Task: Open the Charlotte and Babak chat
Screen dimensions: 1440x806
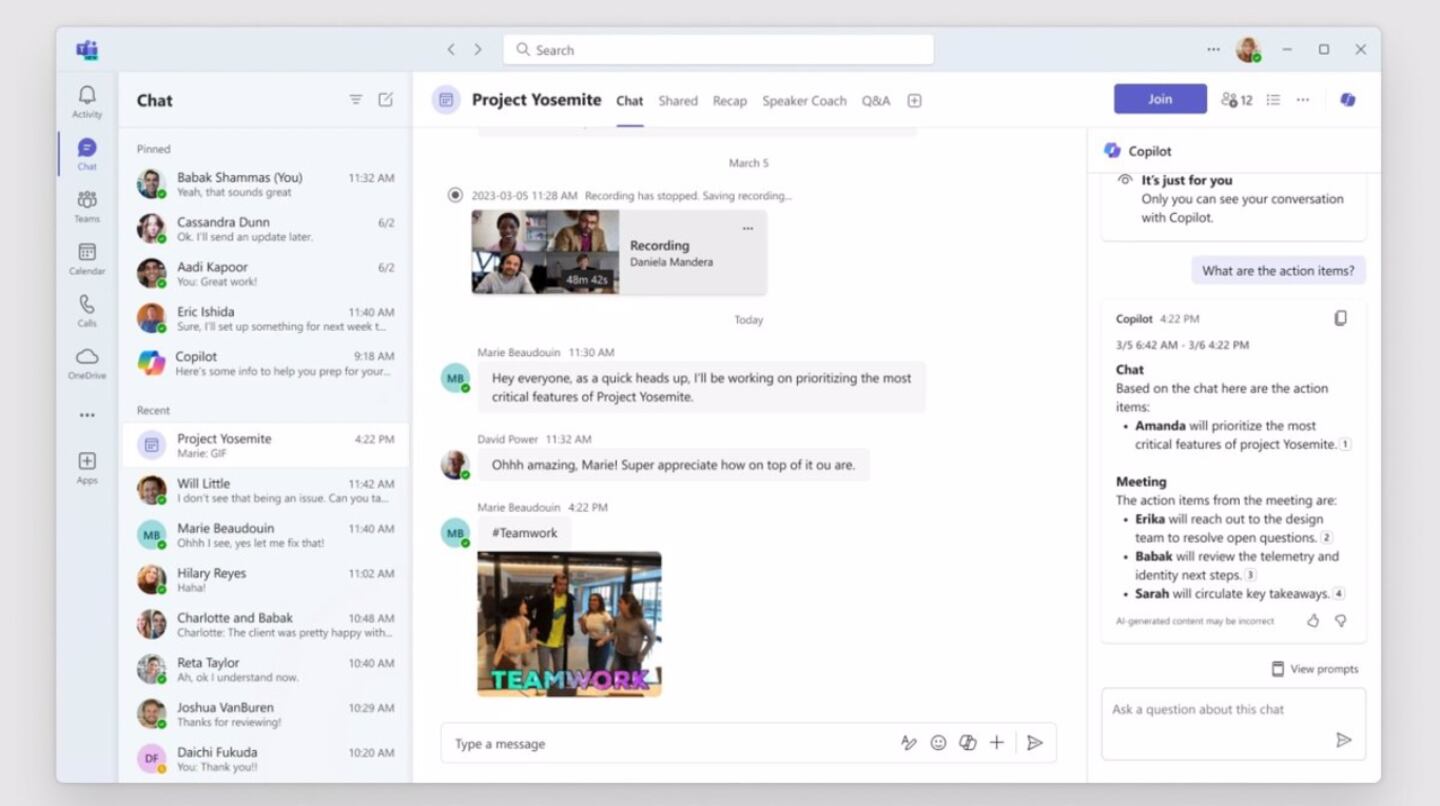Action: click(x=265, y=625)
